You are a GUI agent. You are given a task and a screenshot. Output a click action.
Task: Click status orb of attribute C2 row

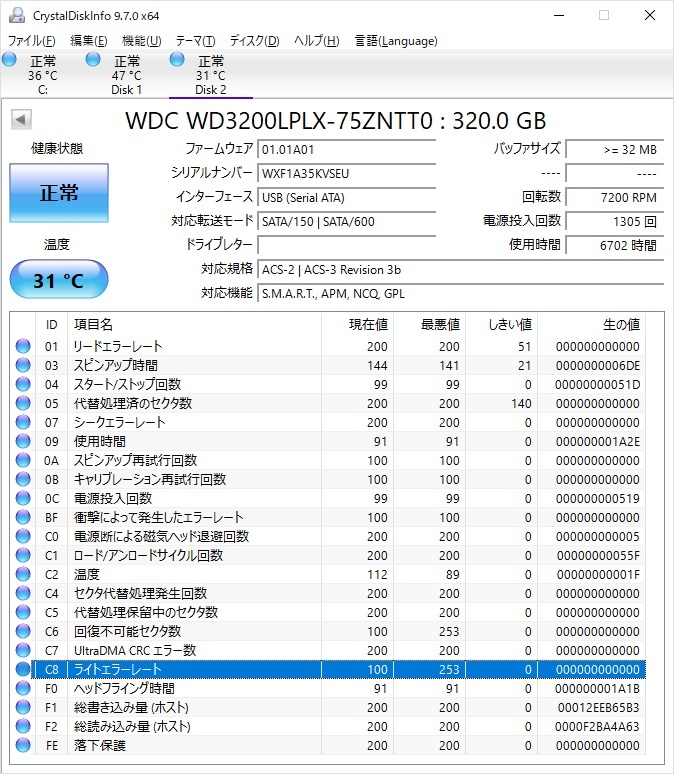(23, 574)
